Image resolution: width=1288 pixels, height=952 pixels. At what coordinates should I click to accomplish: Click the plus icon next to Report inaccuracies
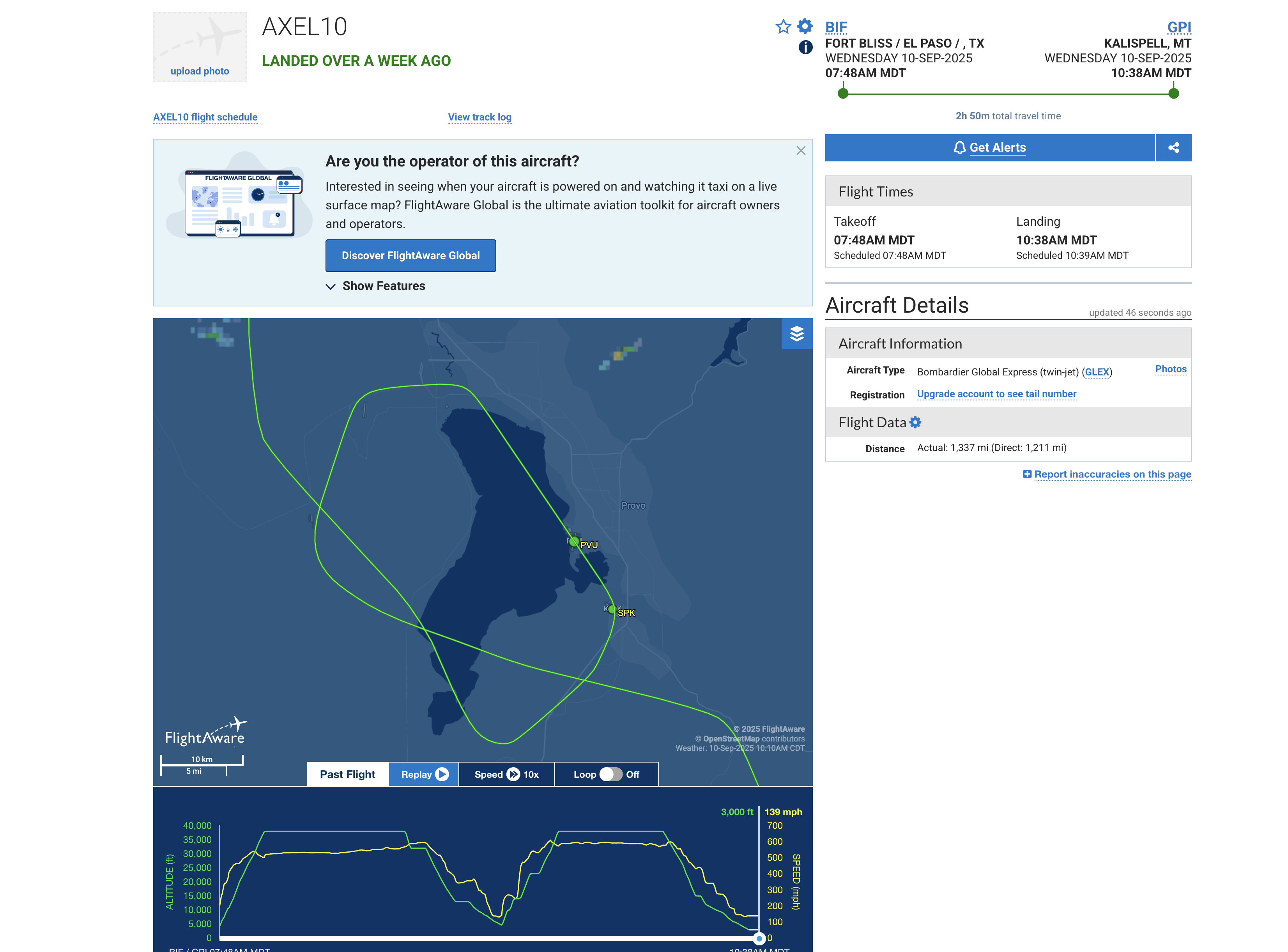(x=1027, y=474)
